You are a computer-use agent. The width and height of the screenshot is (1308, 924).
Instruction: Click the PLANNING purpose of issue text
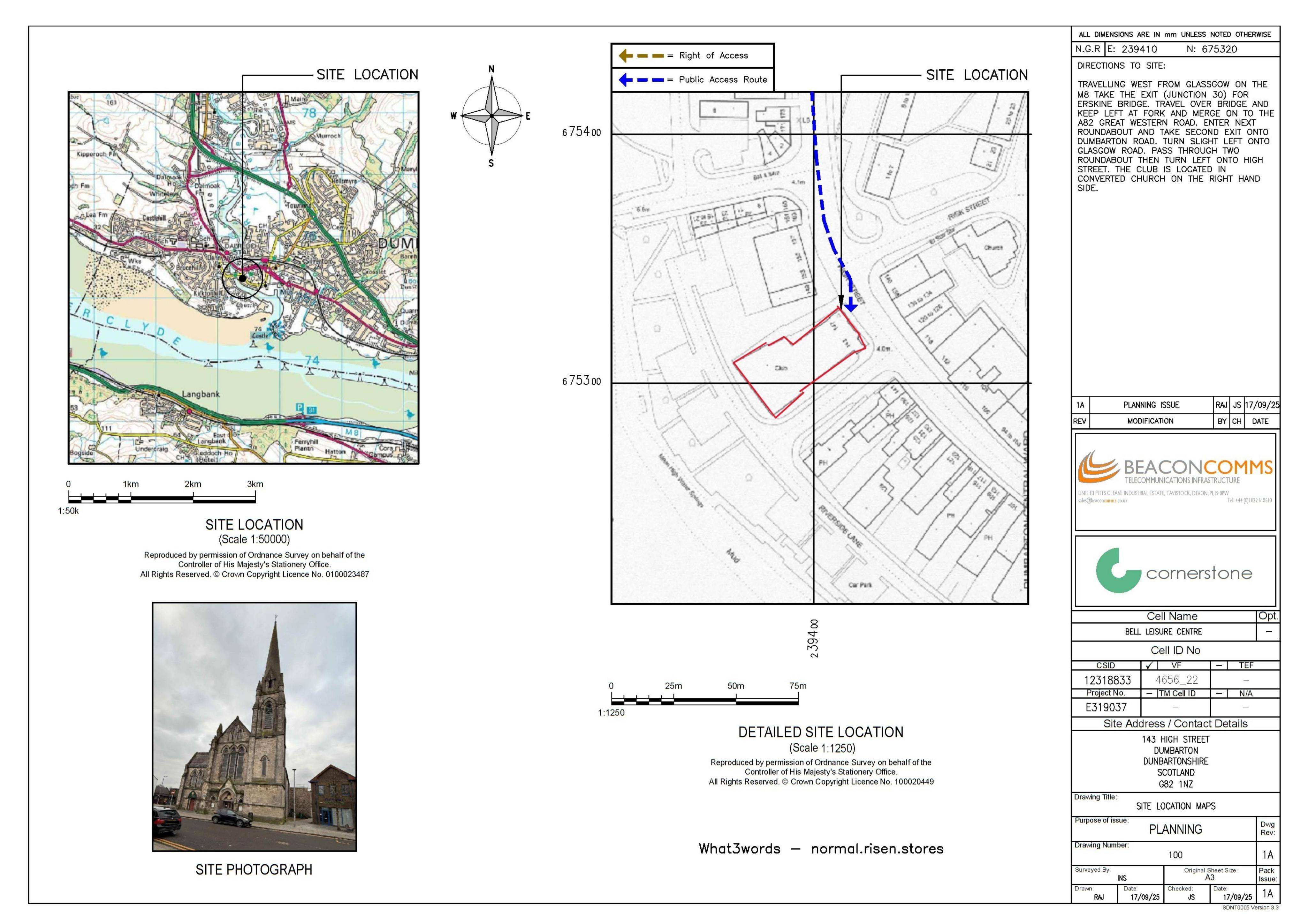pos(1175,830)
